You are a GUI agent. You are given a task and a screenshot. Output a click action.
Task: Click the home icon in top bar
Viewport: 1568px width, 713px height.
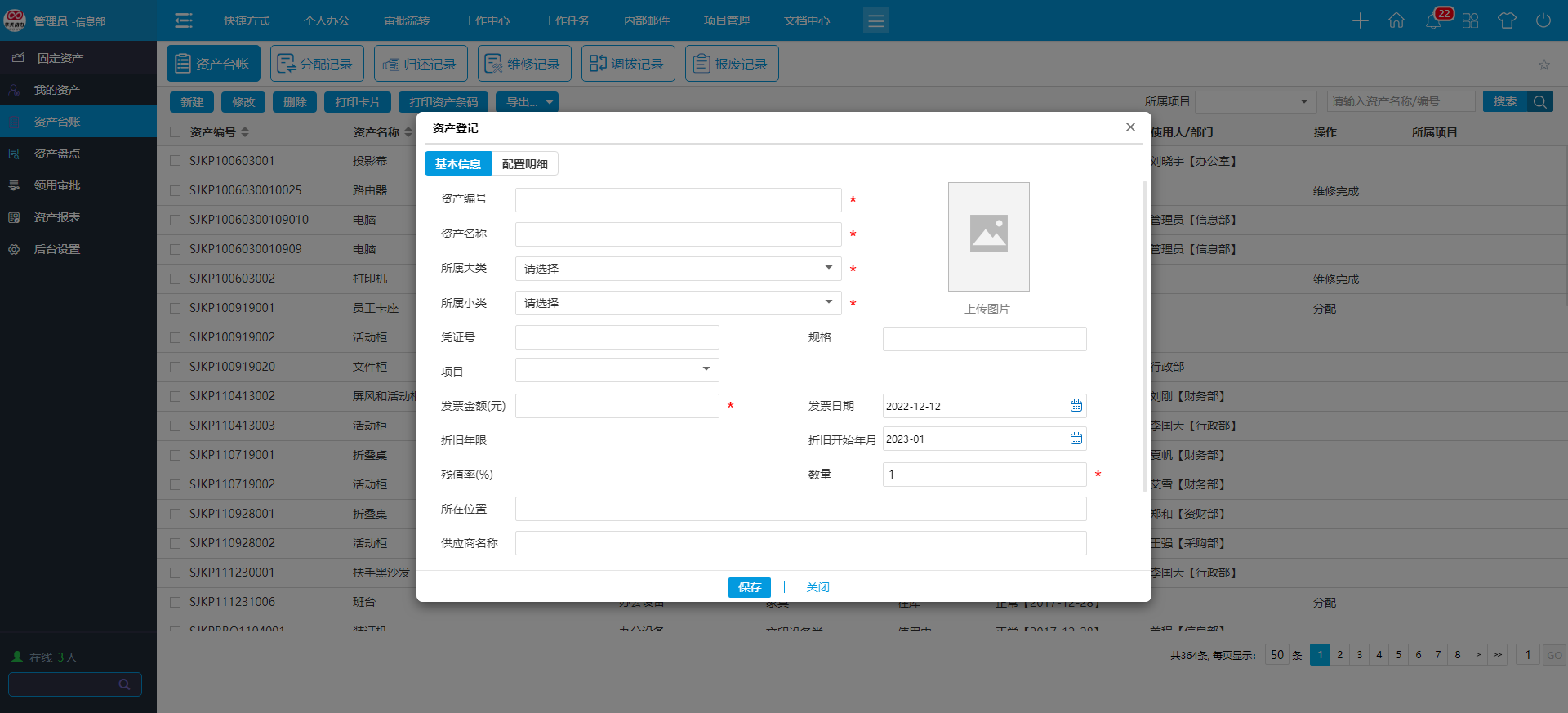pos(1396,20)
